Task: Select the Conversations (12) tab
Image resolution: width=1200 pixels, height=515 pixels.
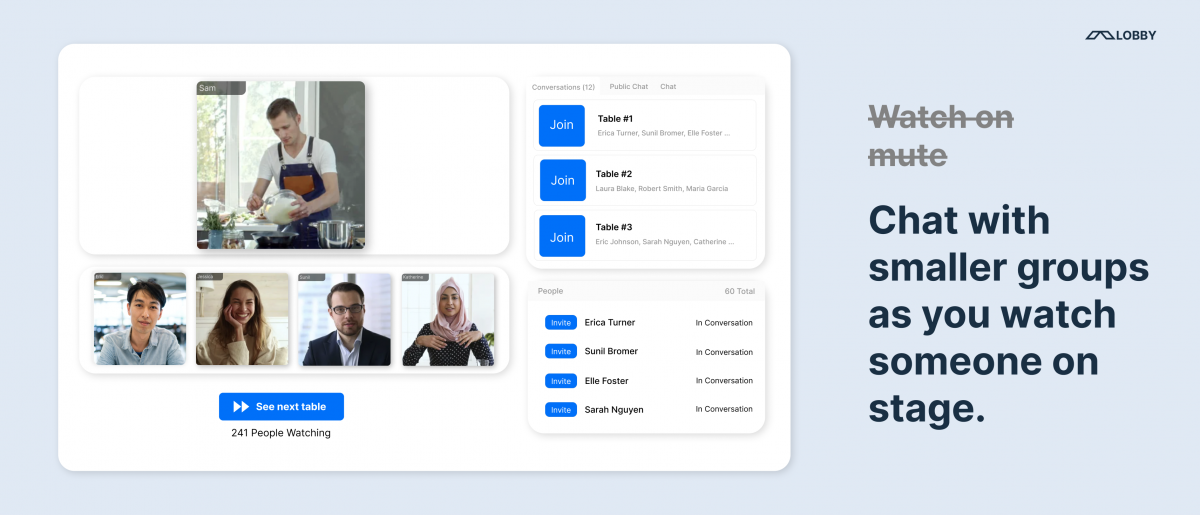Action: pyautogui.click(x=563, y=87)
